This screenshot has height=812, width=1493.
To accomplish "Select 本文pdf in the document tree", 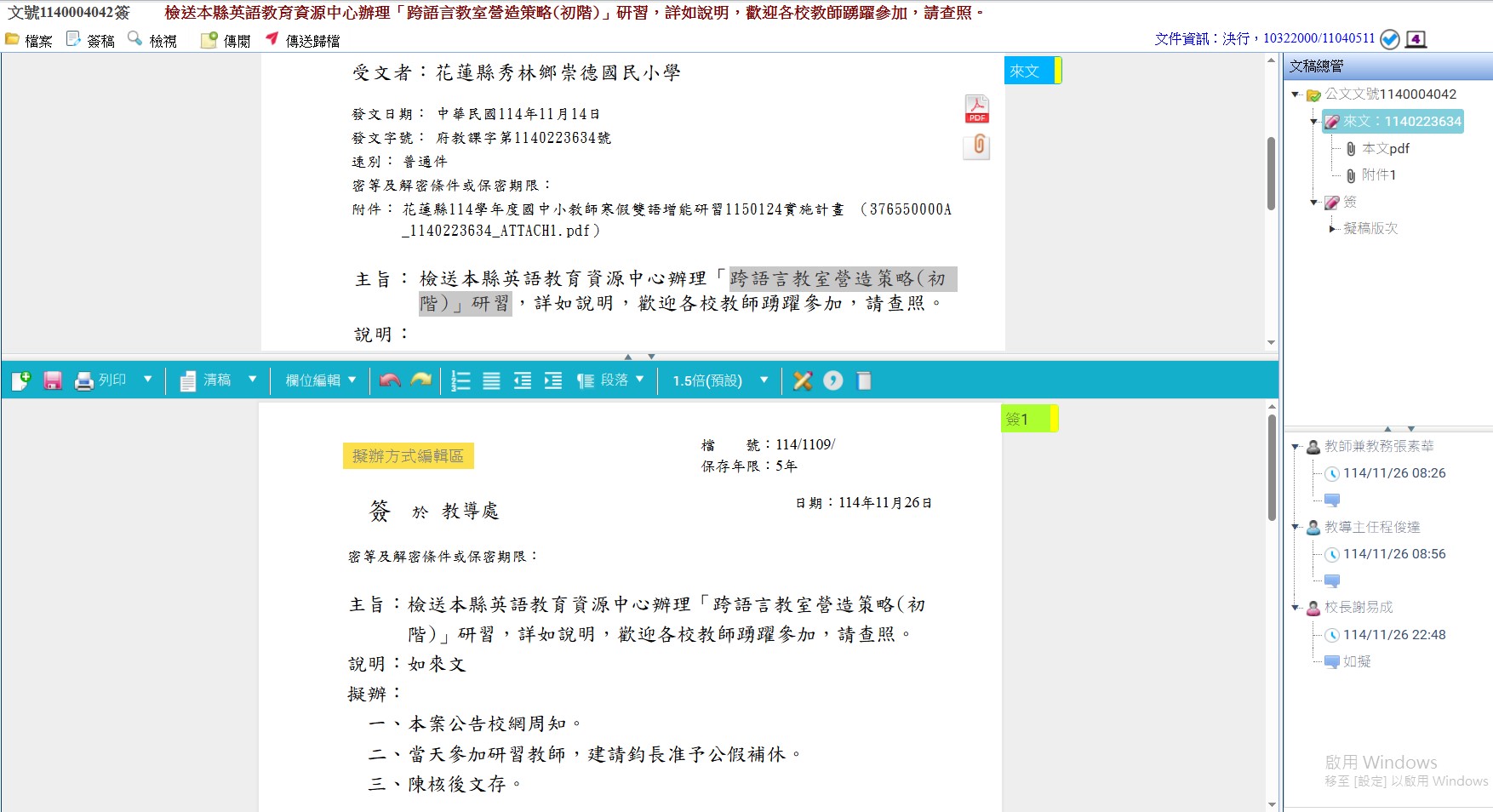I will [x=1385, y=148].
